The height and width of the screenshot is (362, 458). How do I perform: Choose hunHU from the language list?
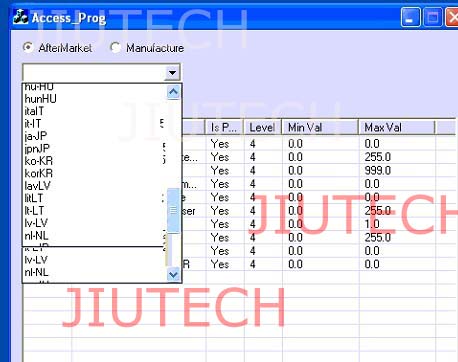41,99
